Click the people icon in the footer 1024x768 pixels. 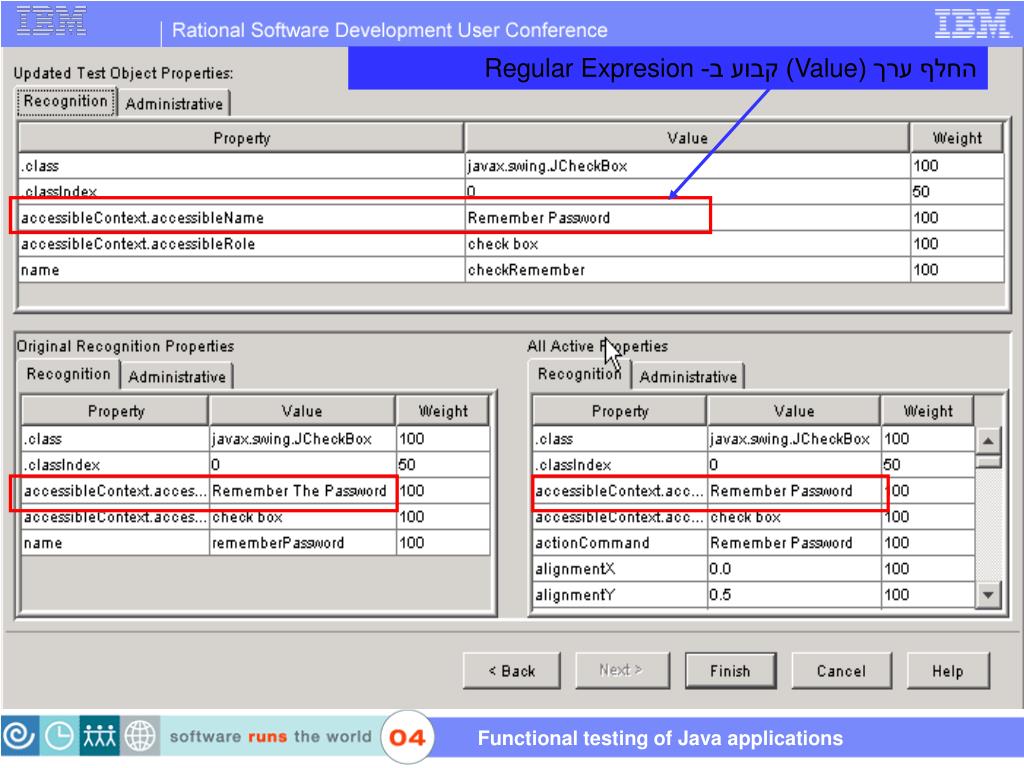[x=99, y=736]
